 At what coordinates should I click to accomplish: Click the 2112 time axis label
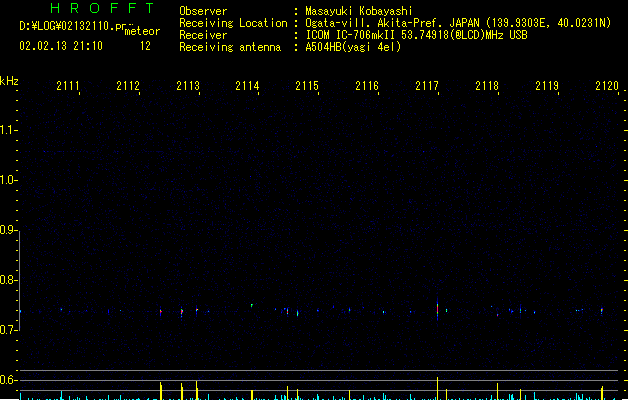(x=128, y=86)
